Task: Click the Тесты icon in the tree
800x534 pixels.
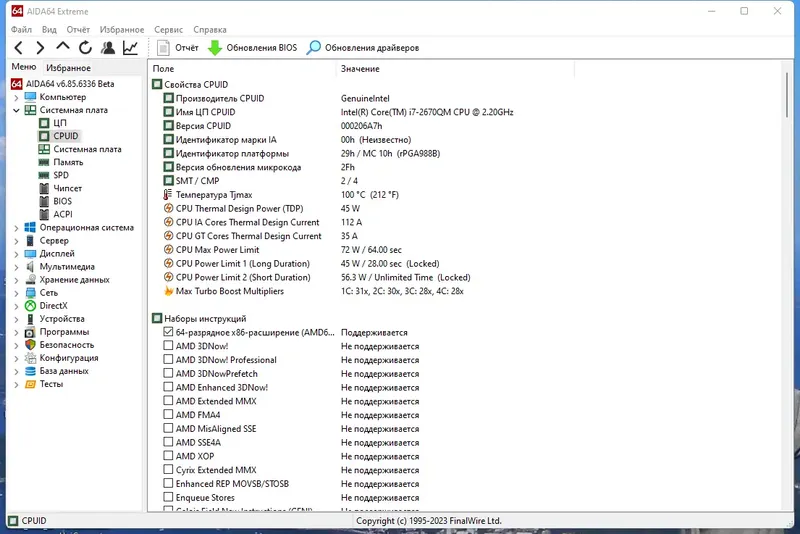Action: click(x=31, y=384)
